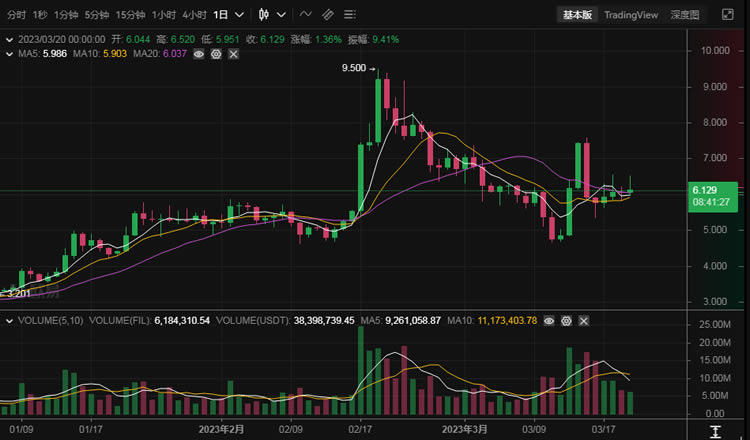Open the chart type candlestick icon

pos(264,15)
